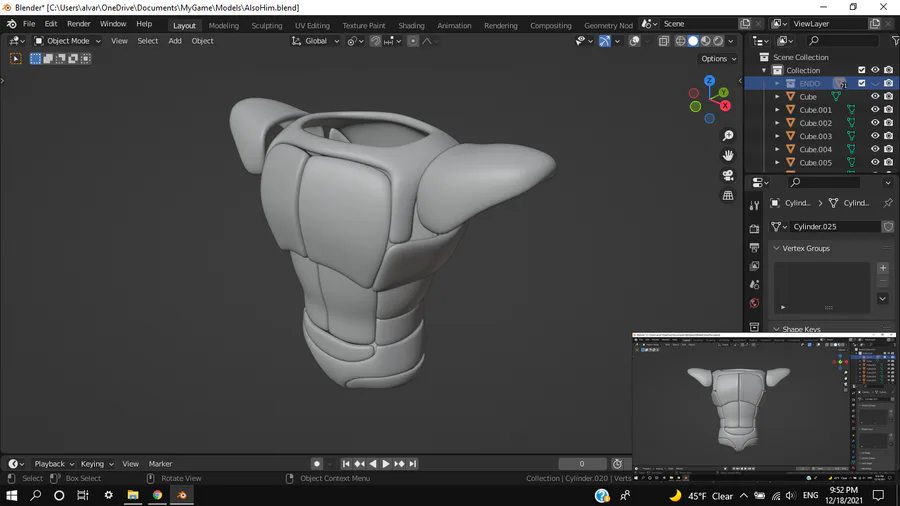900x506 pixels.
Task: Toggle camera view with the camera icon
Action: click(x=728, y=175)
